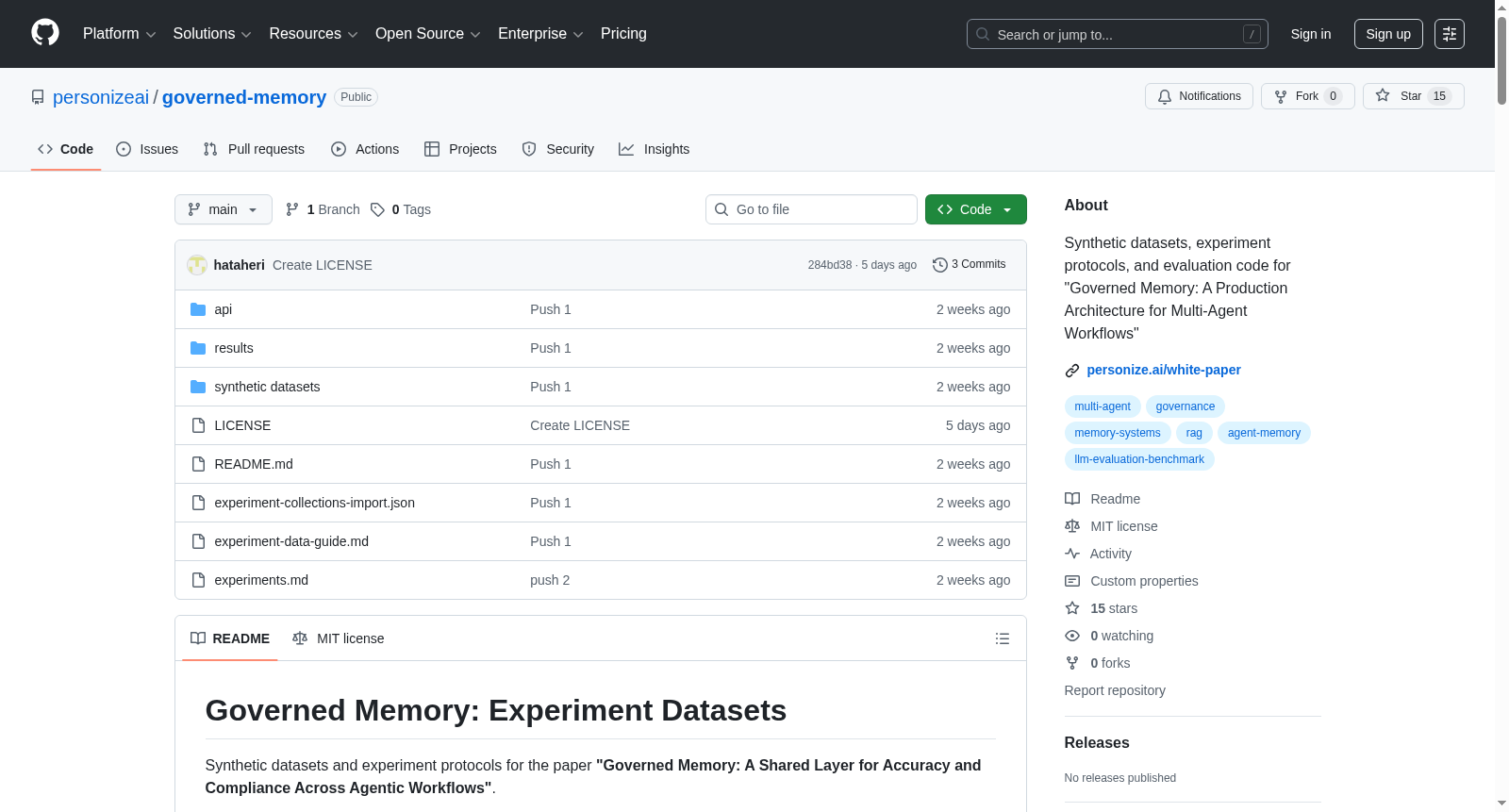Open the Pricing link
Screen dimensions: 1509x812
(623, 34)
